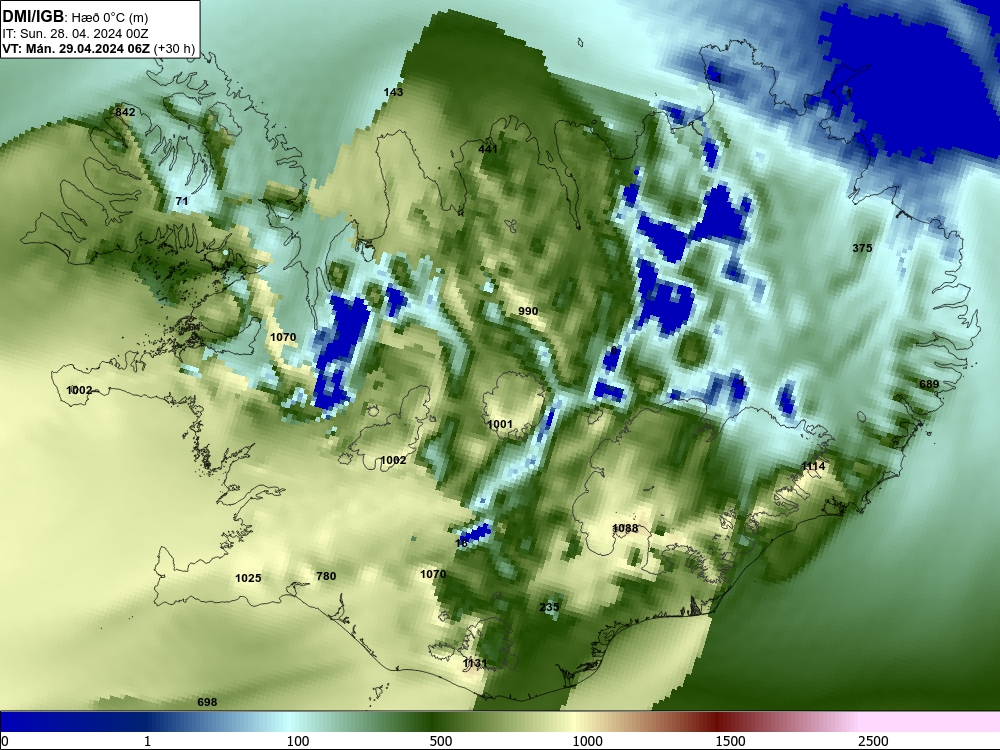Click the 780 value label on the map

click(326, 576)
